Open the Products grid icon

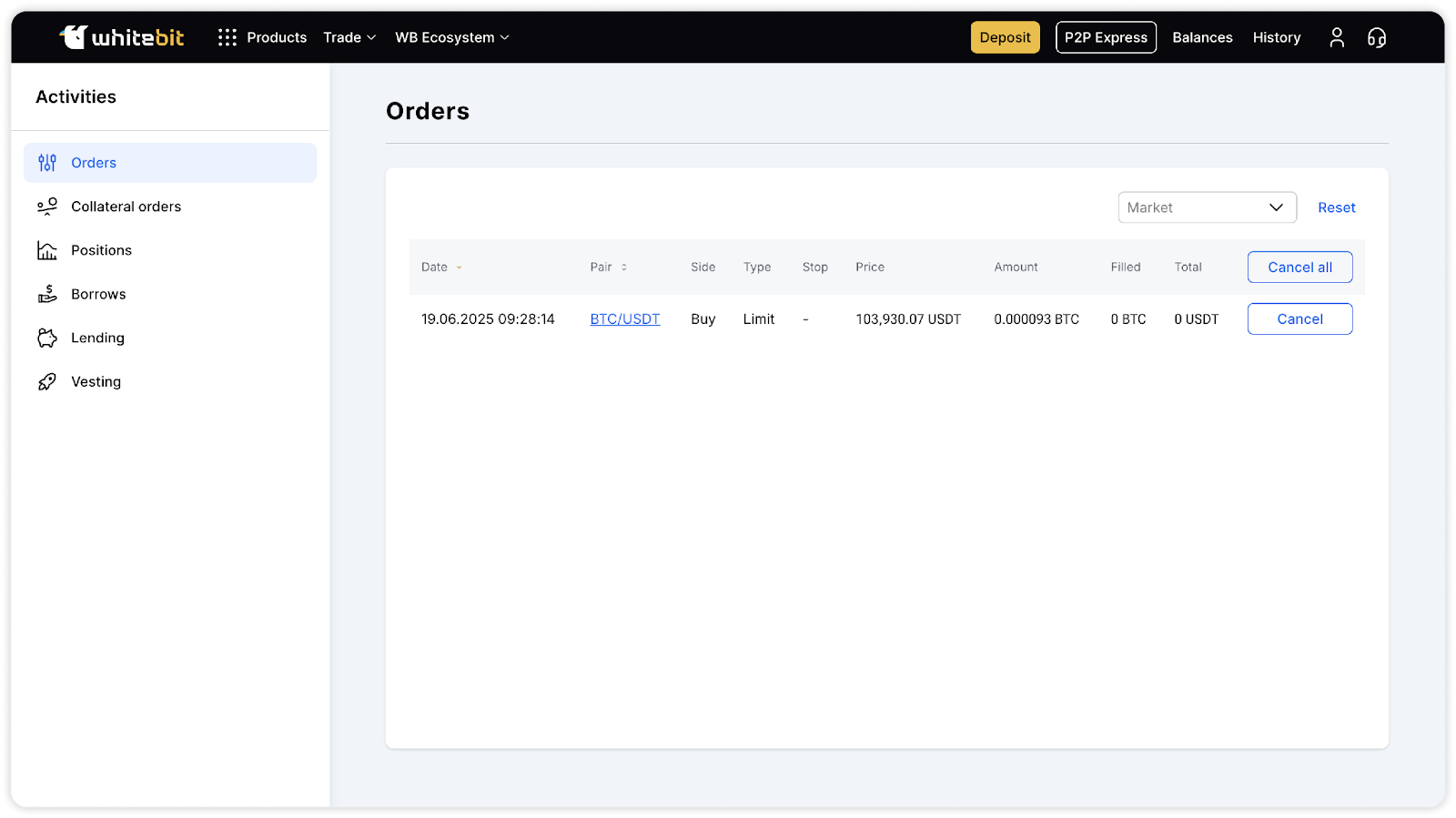227,37
